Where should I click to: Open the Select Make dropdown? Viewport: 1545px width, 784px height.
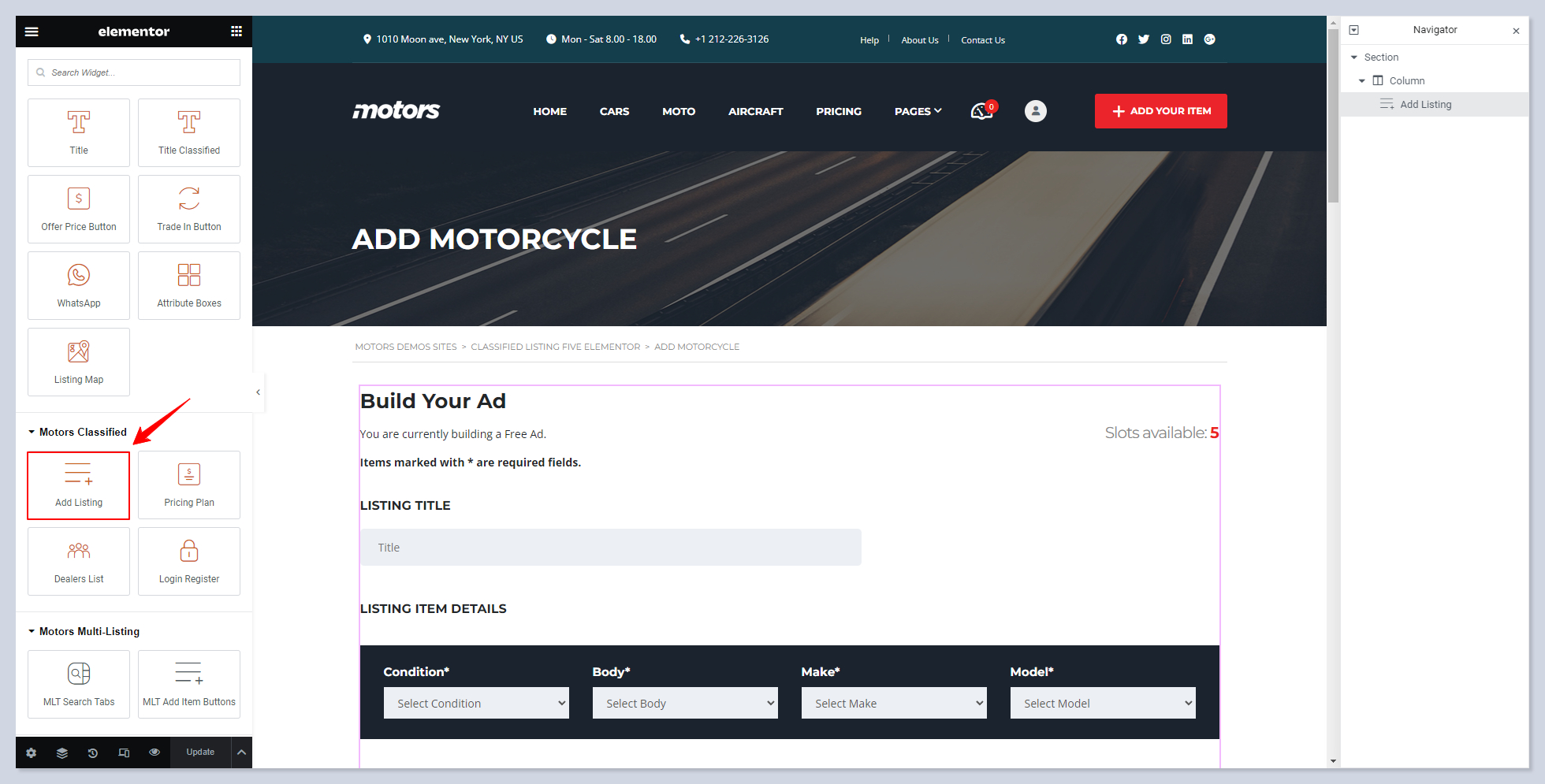coord(894,703)
